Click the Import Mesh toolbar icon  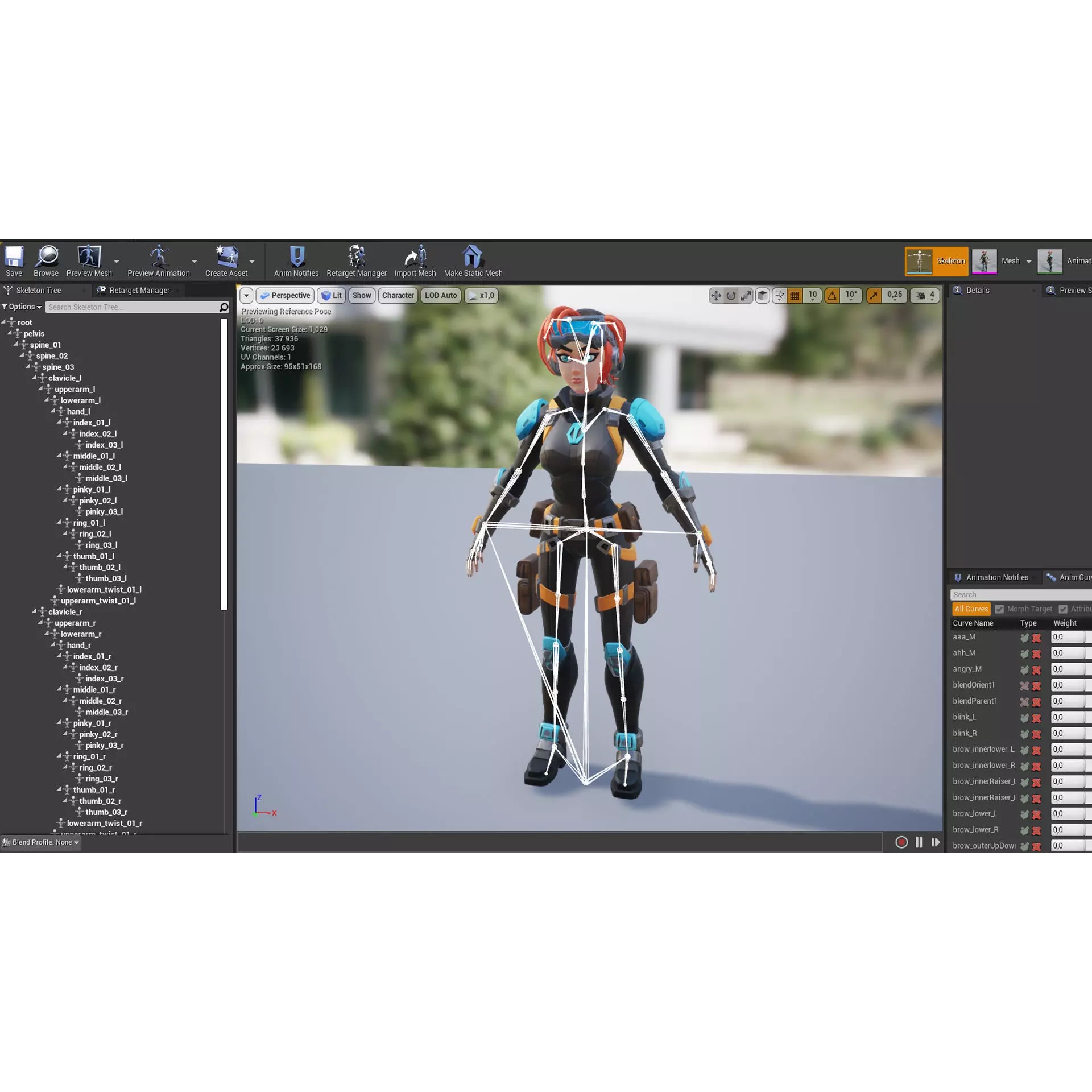tap(415, 260)
